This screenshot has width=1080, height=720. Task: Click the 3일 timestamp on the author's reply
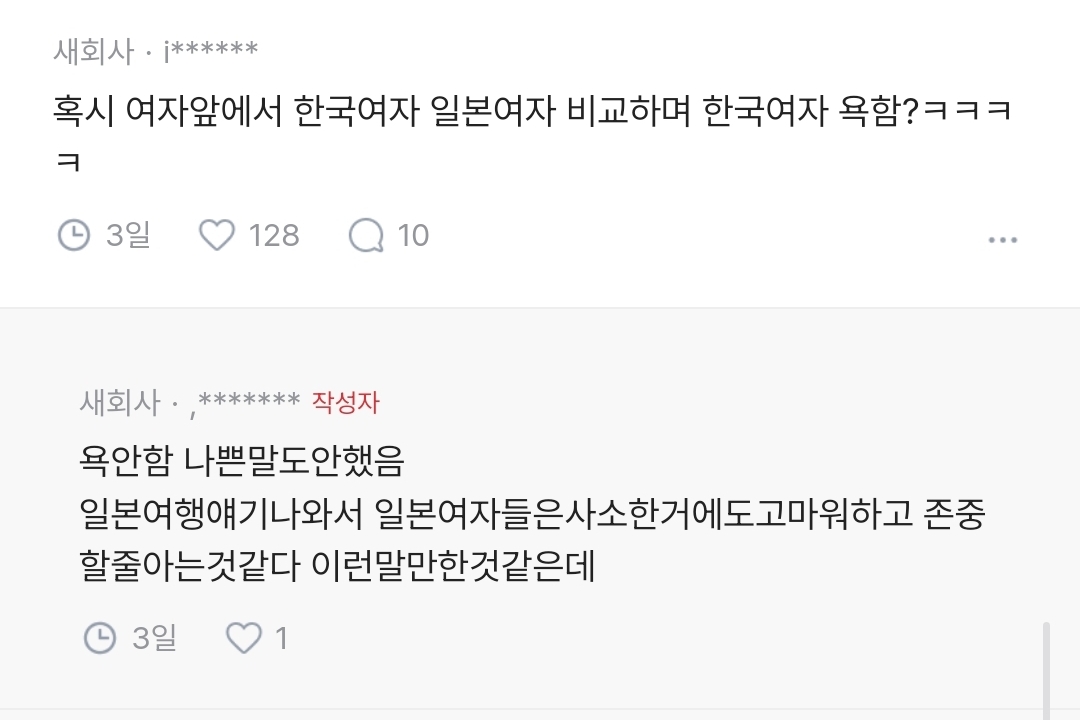tap(154, 638)
